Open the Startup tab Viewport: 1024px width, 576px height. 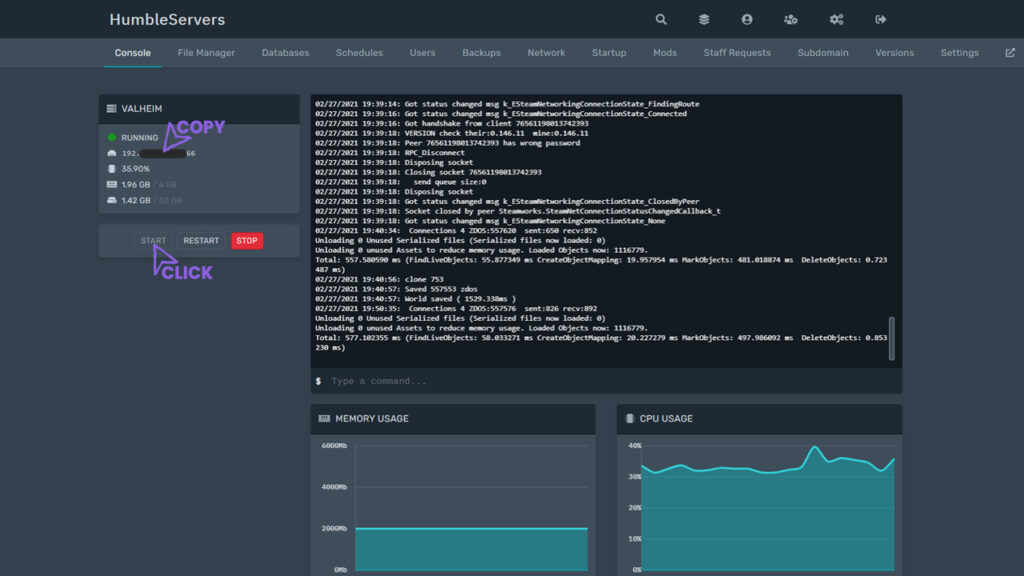click(x=609, y=53)
